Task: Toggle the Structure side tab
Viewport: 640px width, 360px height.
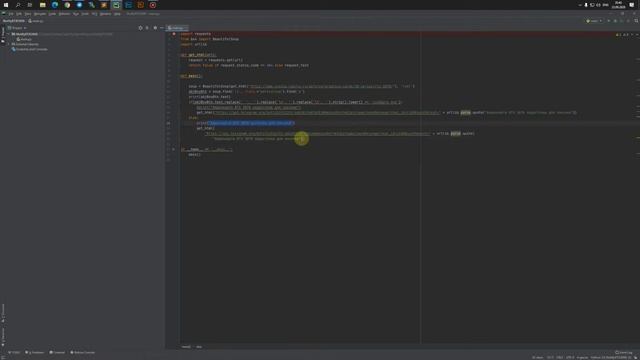Action: coord(3,313)
